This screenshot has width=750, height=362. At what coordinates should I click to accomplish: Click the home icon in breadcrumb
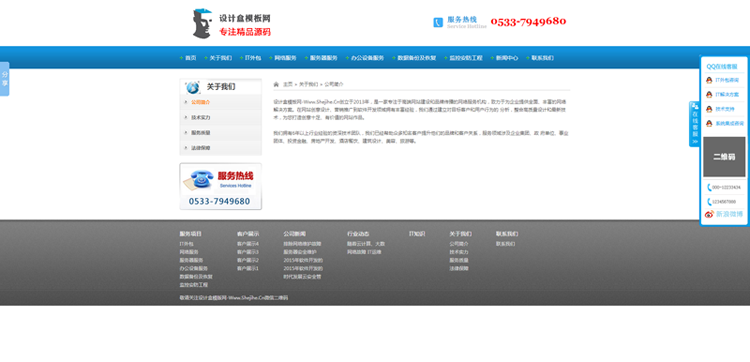(x=276, y=85)
